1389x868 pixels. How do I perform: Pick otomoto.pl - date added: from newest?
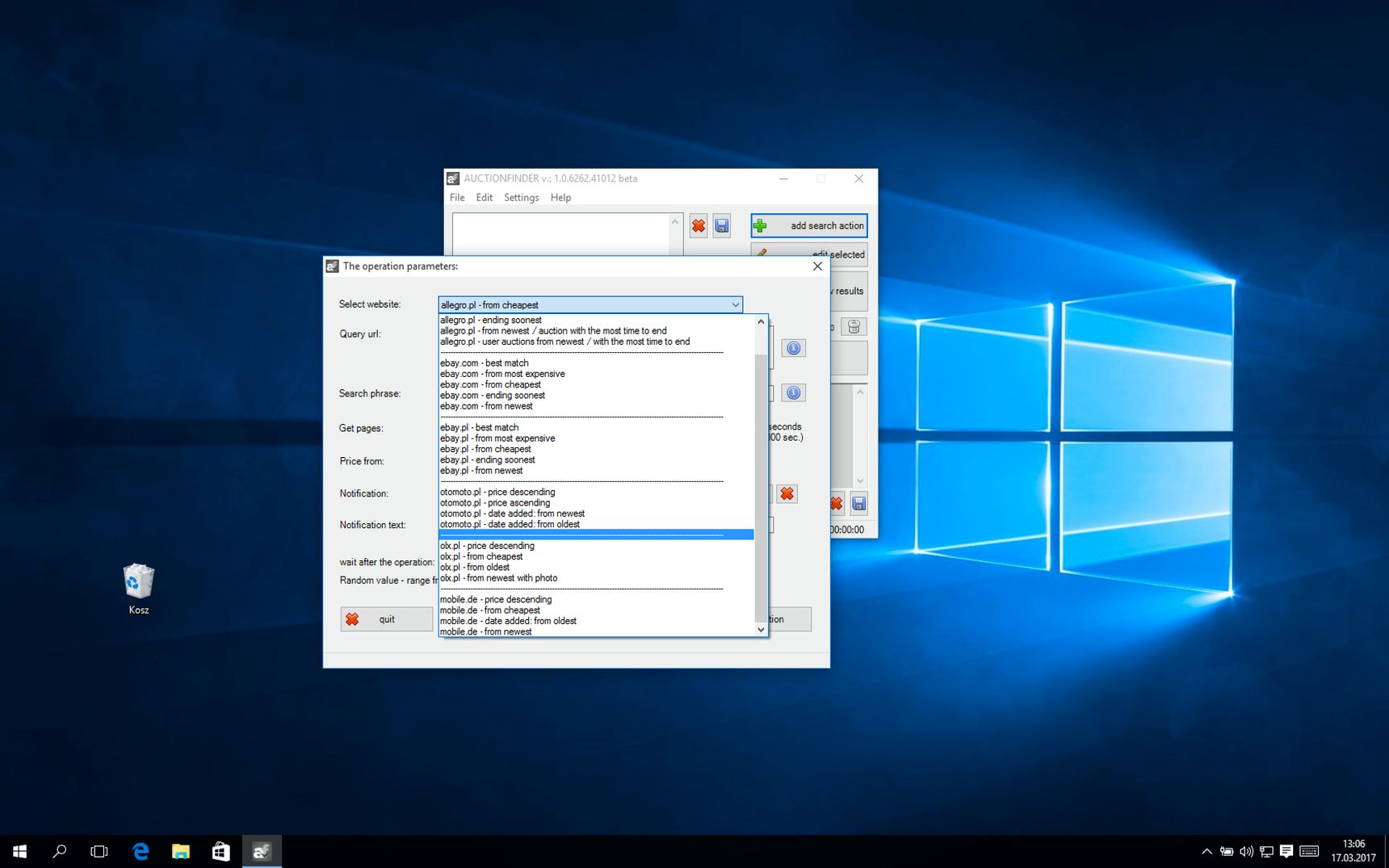pyautogui.click(x=596, y=514)
